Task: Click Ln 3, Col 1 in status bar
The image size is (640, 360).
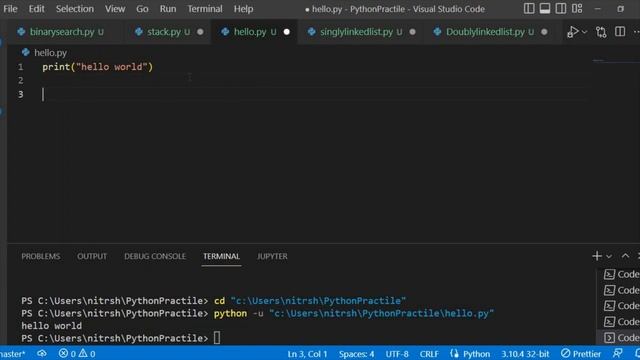Action: pos(307,354)
